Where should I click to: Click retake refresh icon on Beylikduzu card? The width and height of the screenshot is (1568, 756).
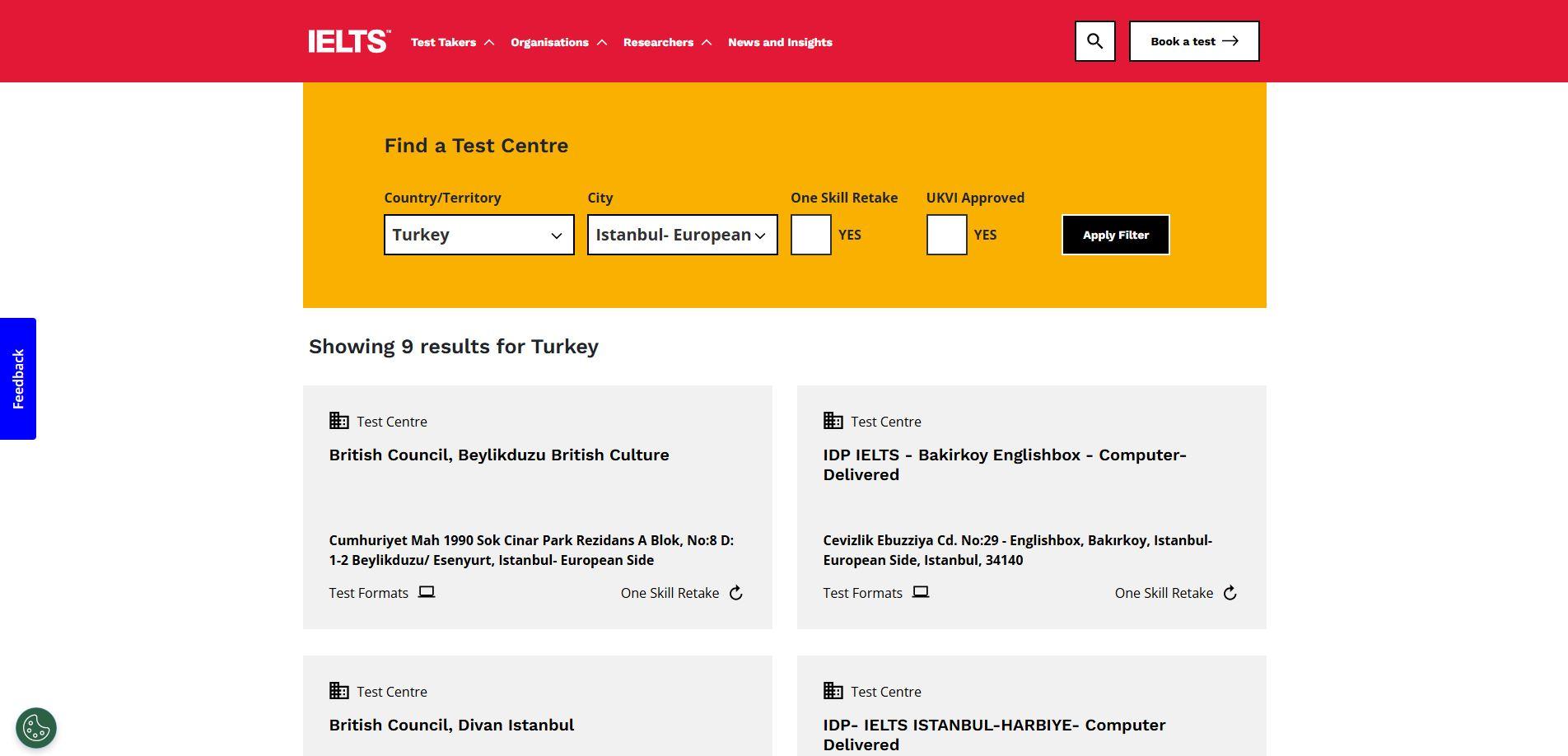[x=736, y=593]
